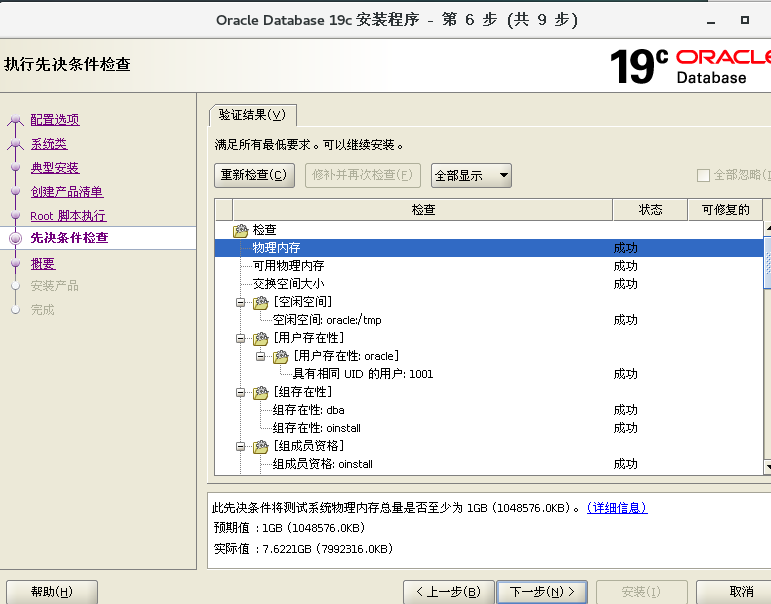Click the folder icon next to [用户存在性]
The image size is (771, 604).
261,338
